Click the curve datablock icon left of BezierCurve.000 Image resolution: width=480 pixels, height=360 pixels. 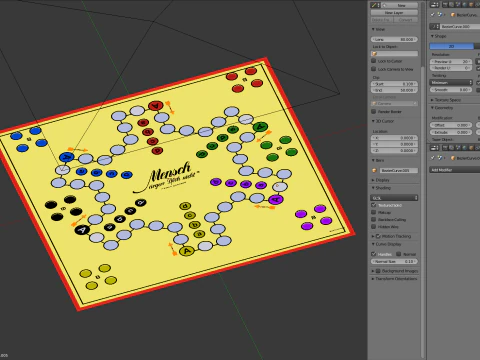click(434, 26)
